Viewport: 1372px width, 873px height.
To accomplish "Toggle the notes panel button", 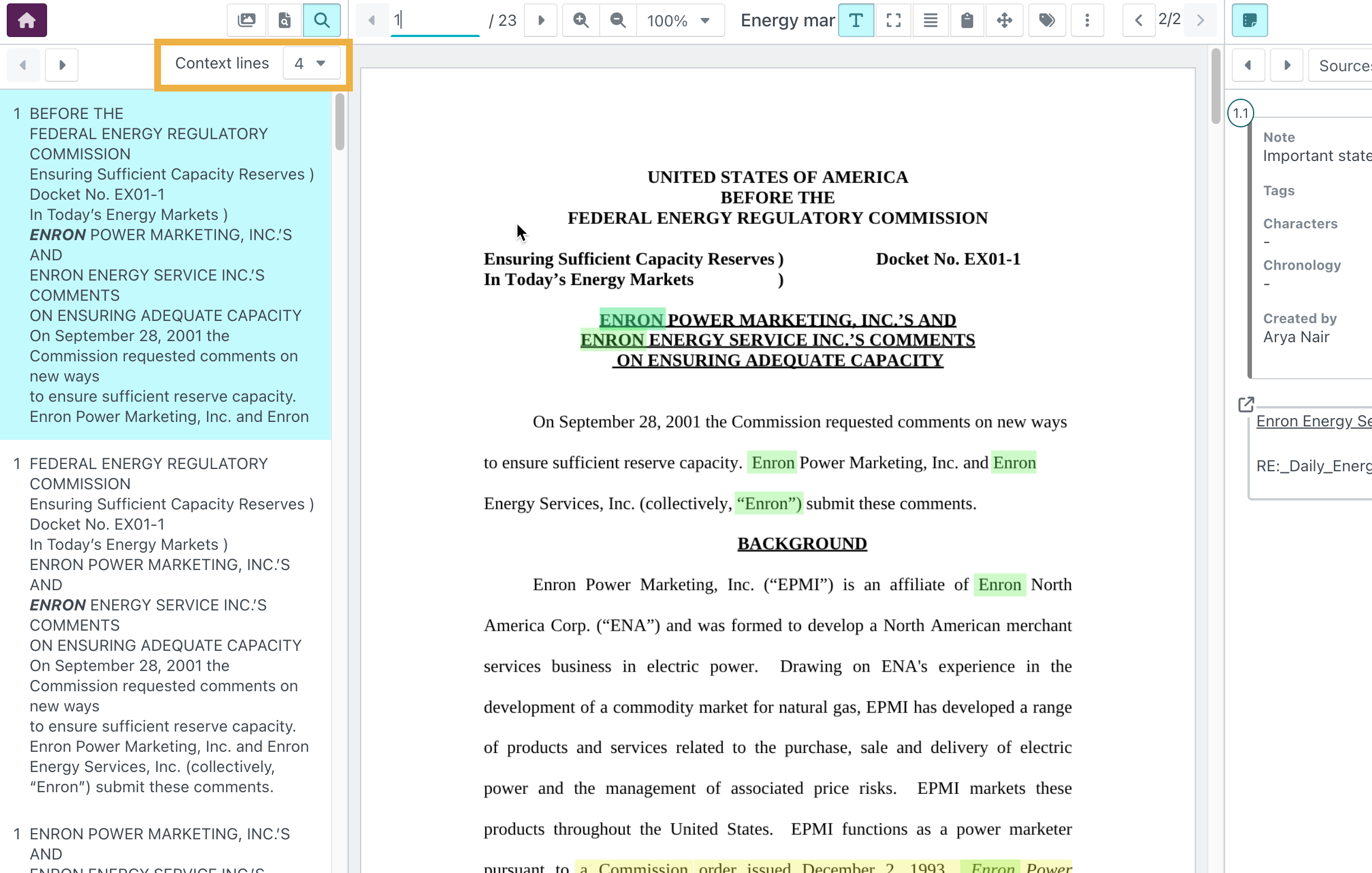I will pos(1249,21).
